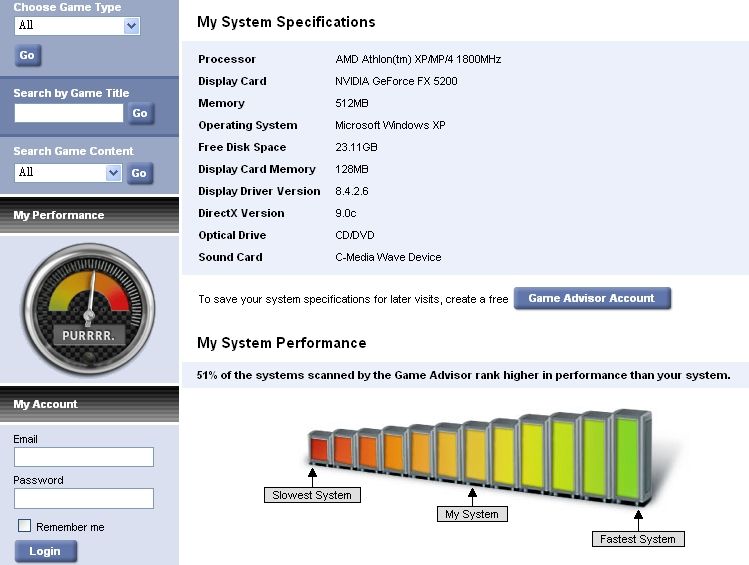Select driver version 8.4.2.6
Viewport: 749px width, 565px height.
click(352, 191)
